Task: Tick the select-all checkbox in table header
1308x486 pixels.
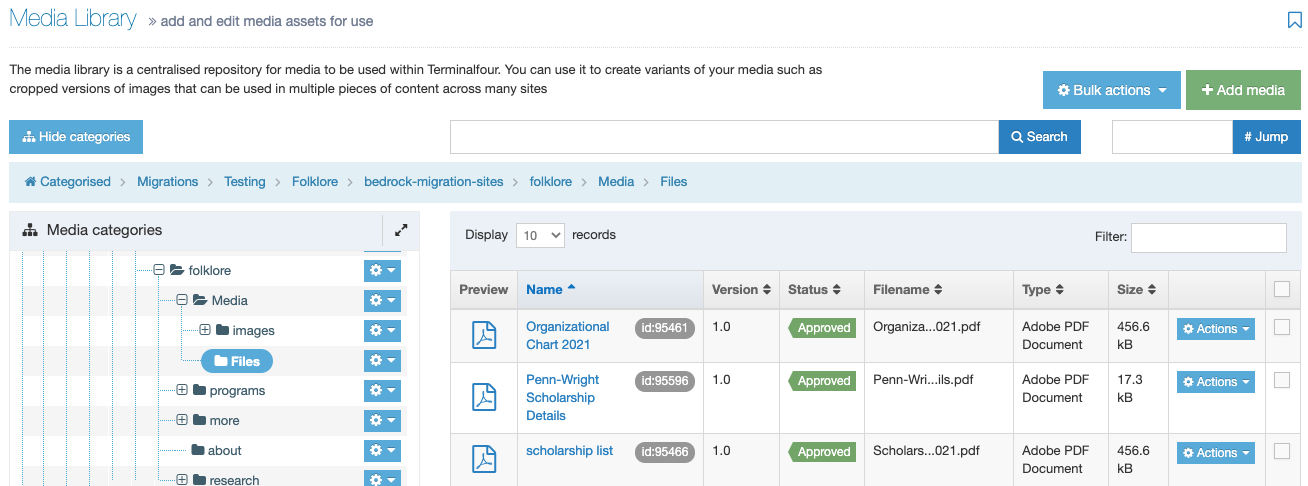Action: (1282, 289)
